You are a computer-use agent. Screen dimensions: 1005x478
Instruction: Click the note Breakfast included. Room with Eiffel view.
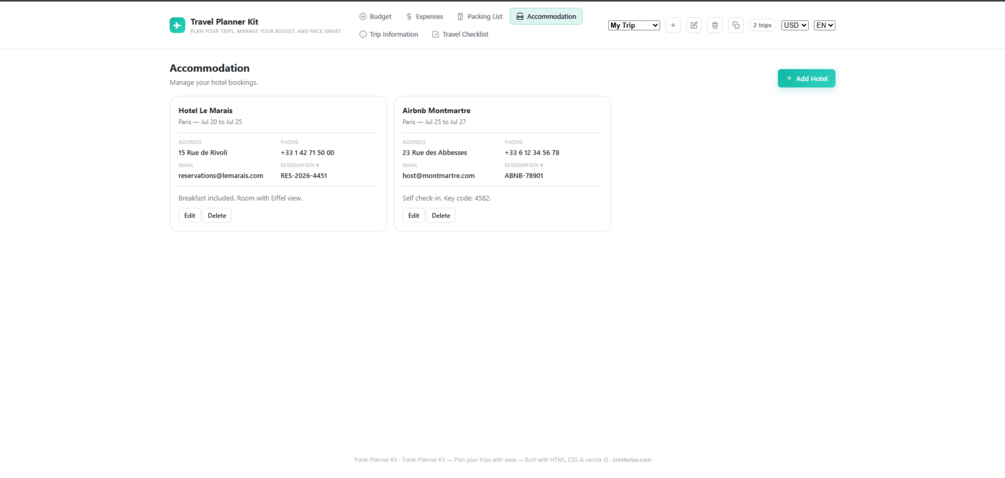coord(240,198)
